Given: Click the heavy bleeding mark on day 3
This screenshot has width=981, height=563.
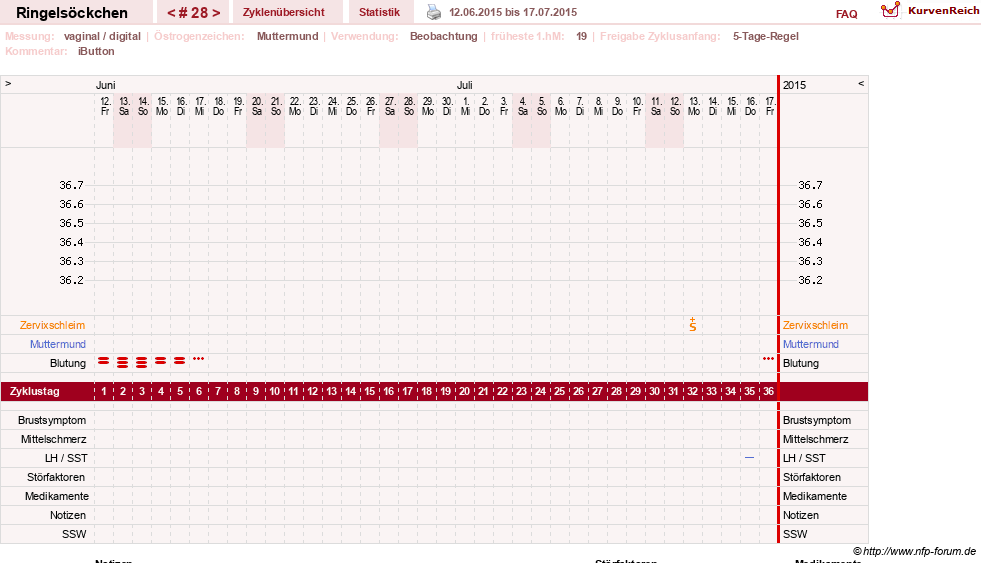Looking at the screenshot, I should pyautogui.click(x=142, y=362).
